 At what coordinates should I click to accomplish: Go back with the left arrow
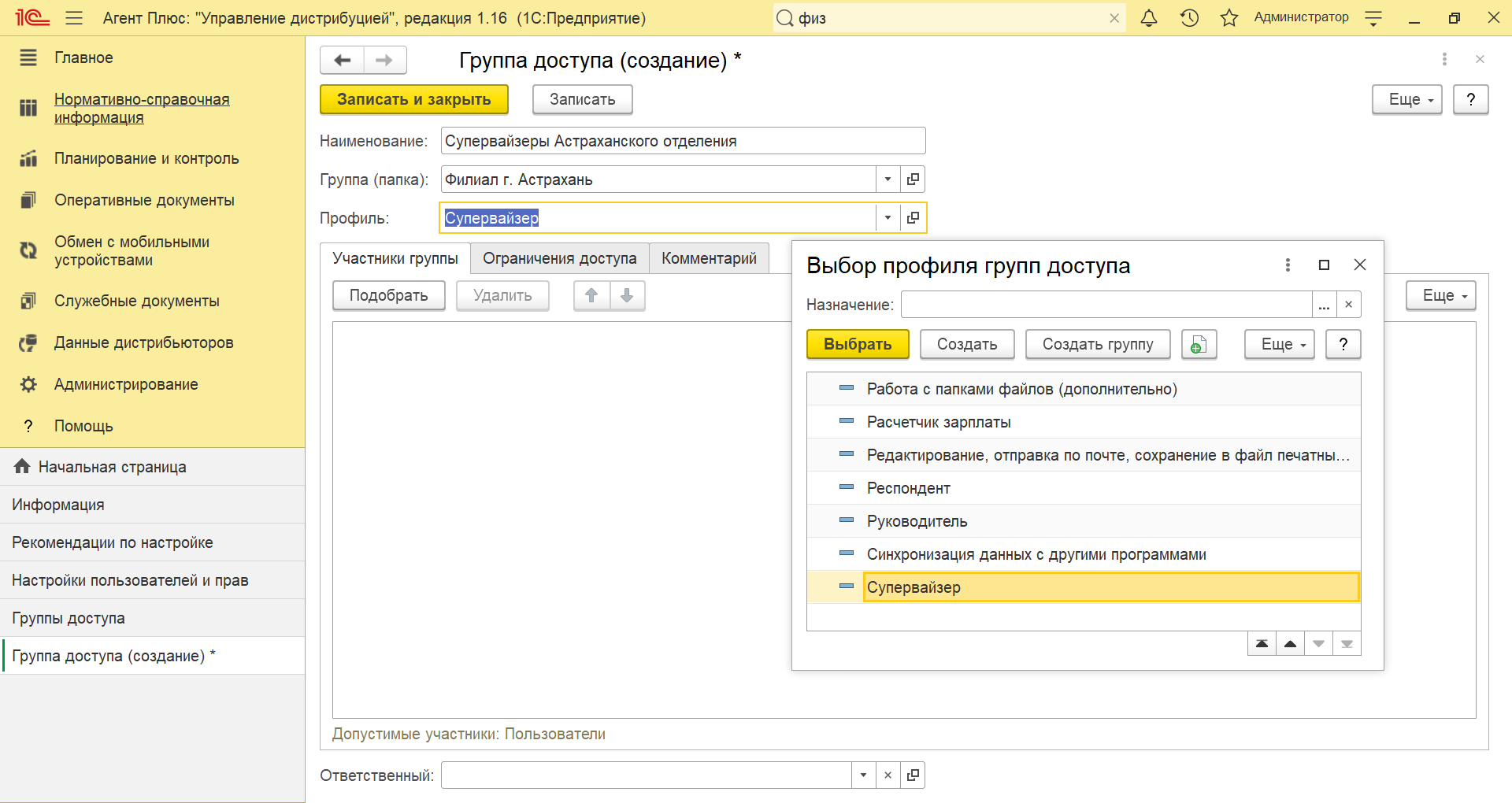pyautogui.click(x=343, y=61)
